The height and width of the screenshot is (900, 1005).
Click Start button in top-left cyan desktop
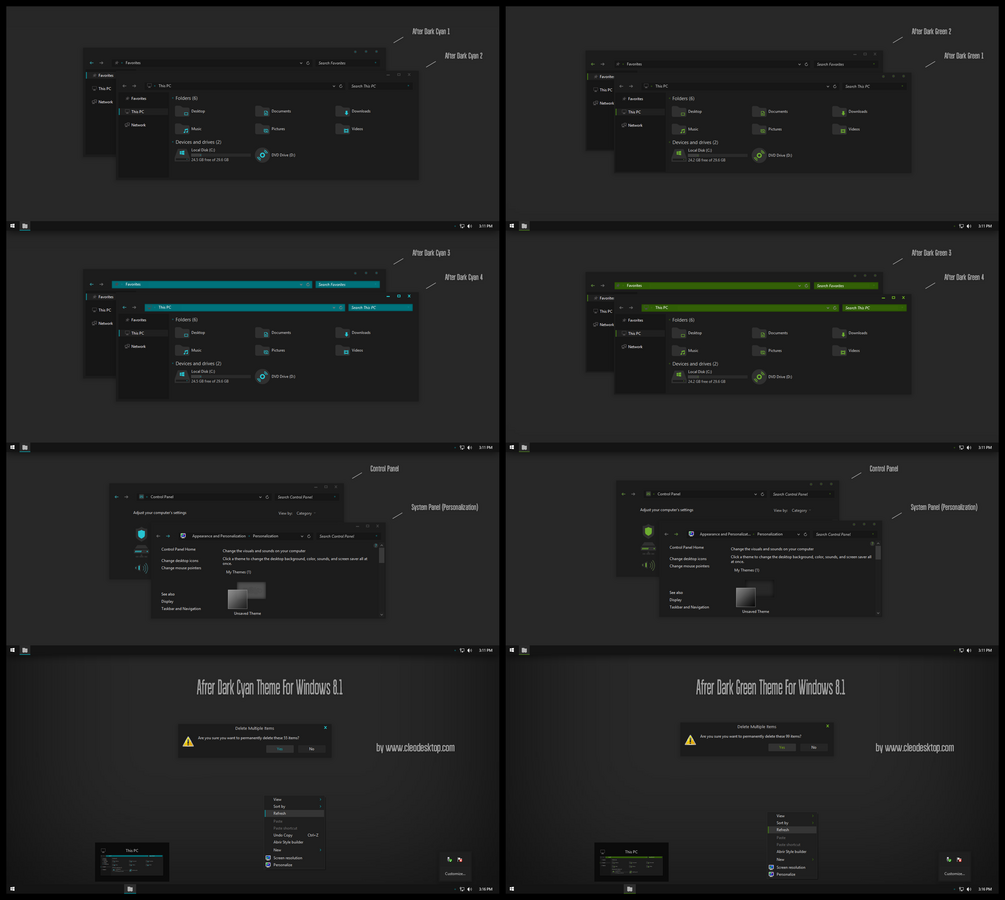click(x=12, y=226)
